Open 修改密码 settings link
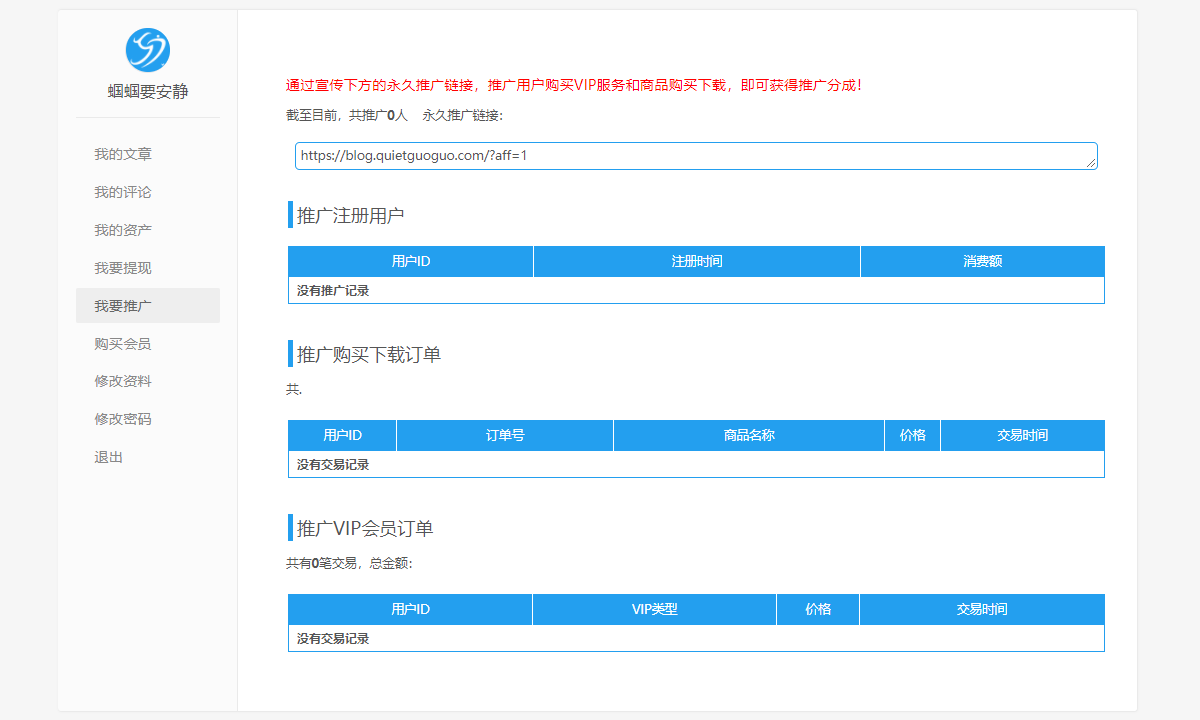This screenshot has width=1200, height=720. pos(123,419)
